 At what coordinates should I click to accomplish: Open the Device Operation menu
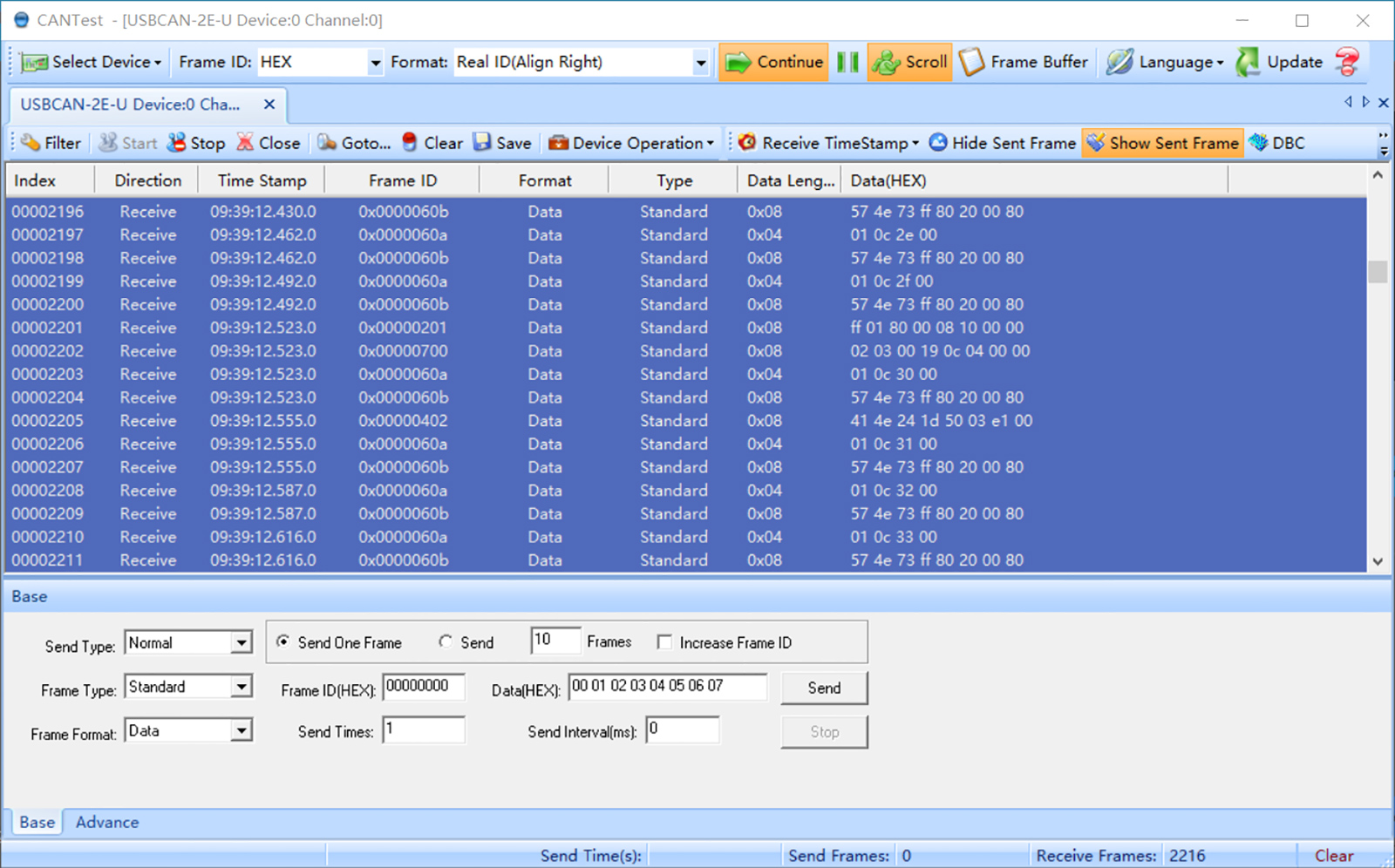click(631, 143)
